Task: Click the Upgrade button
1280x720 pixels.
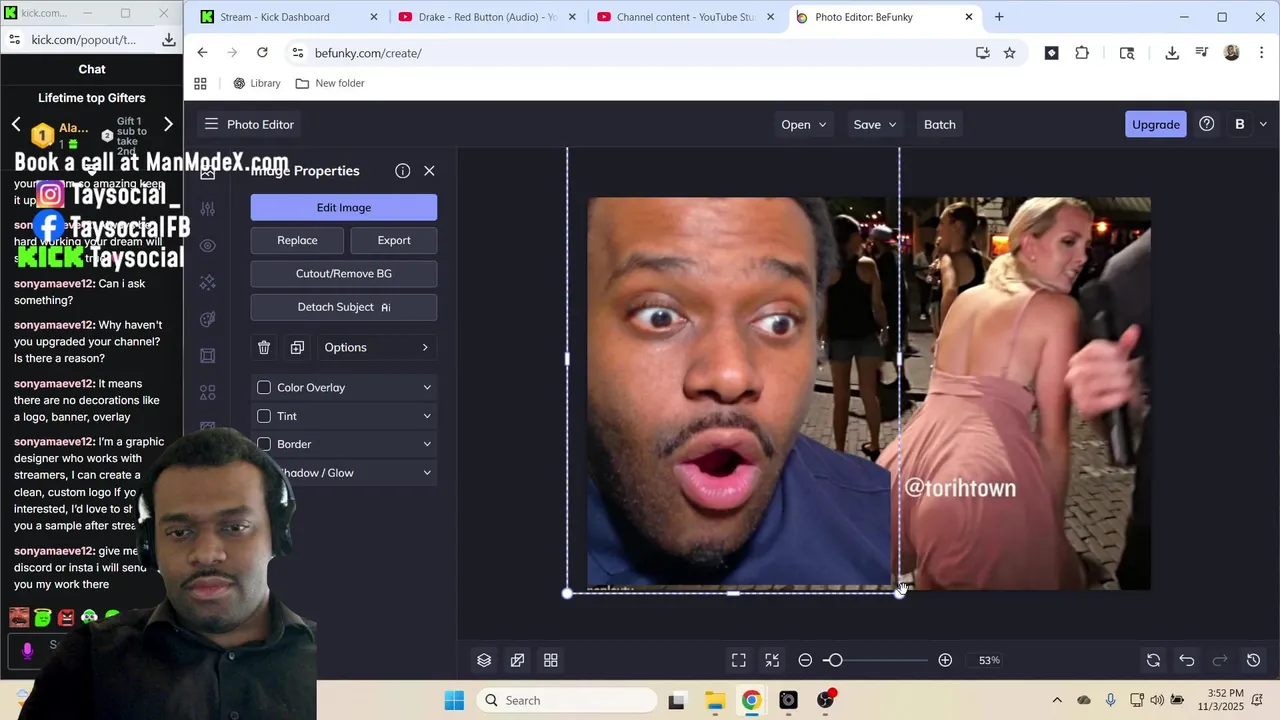Action: 1156,124
